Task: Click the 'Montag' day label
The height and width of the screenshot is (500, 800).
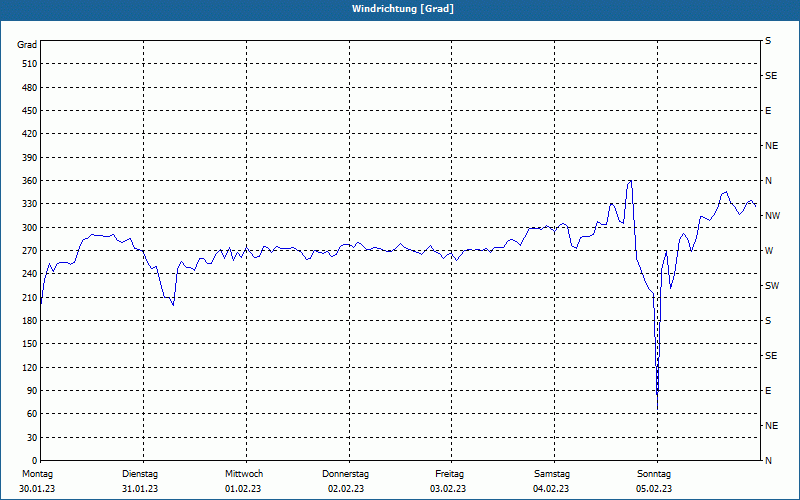Action: pyautogui.click(x=37, y=474)
